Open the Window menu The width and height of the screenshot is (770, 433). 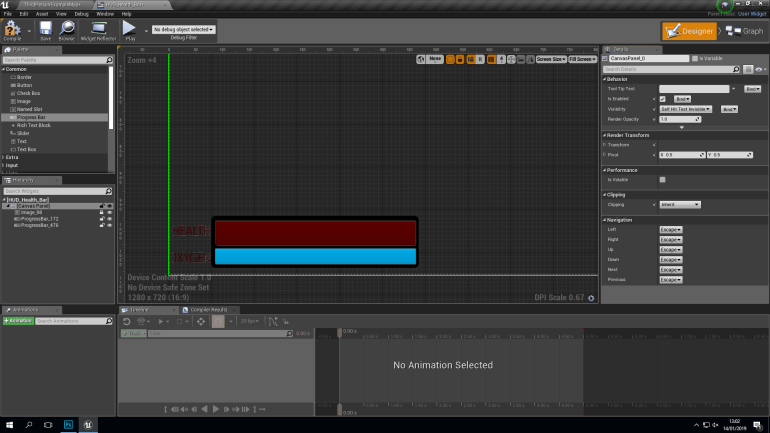point(105,14)
